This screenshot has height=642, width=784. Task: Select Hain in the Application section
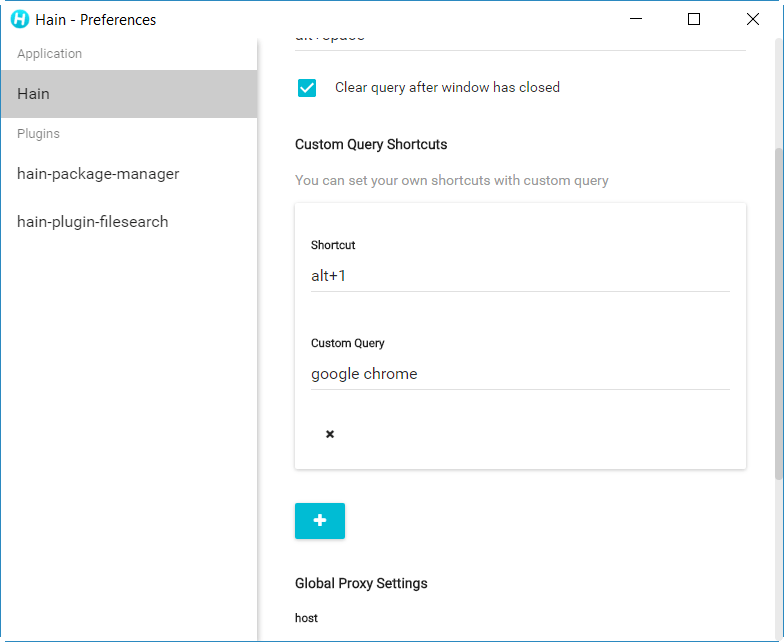[x=128, y=94]
